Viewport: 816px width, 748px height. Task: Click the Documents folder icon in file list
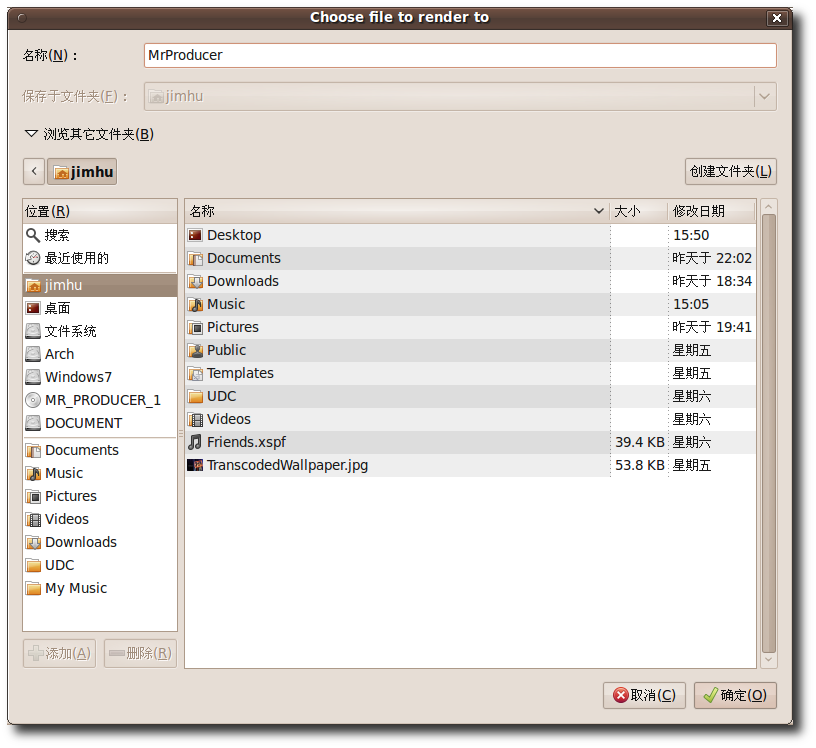195,258
